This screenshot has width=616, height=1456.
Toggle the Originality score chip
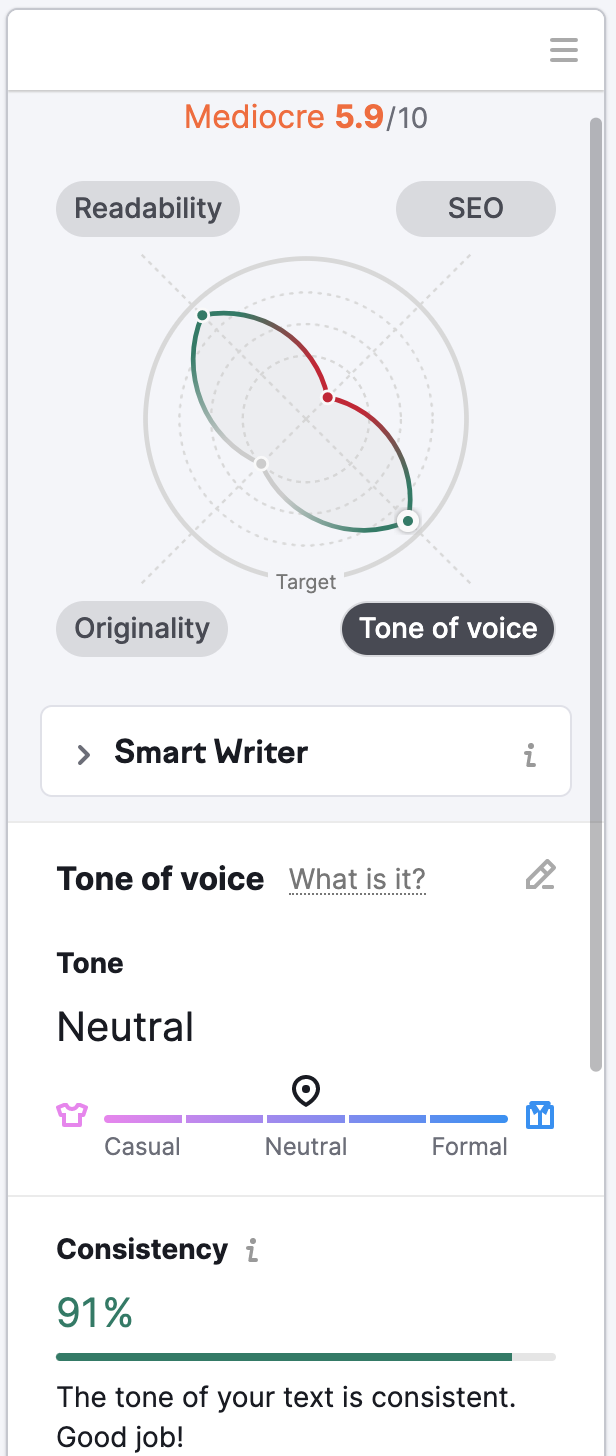(141, 629)
